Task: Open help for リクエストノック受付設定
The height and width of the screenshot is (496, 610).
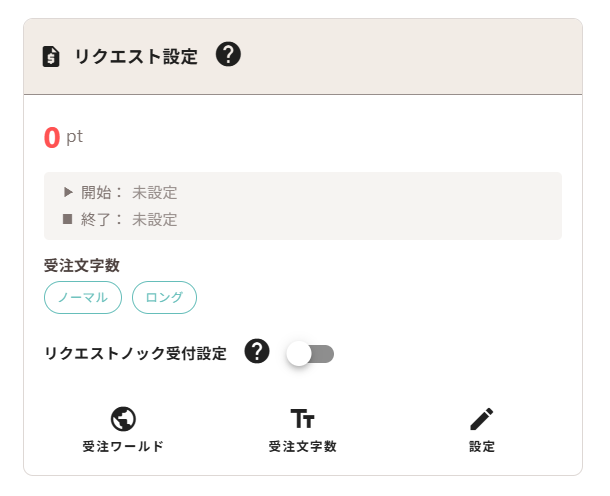Action: pos(257,351)
